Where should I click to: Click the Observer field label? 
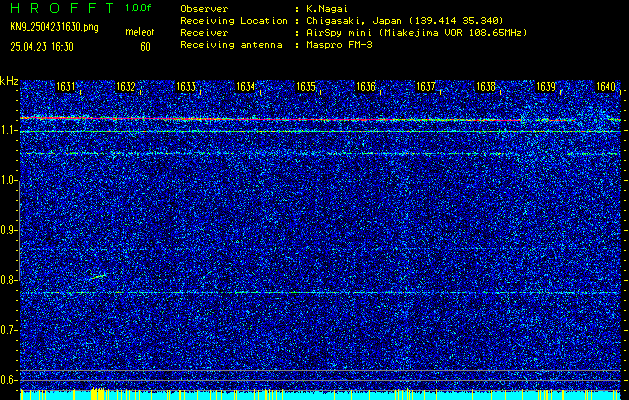(204, 9)
